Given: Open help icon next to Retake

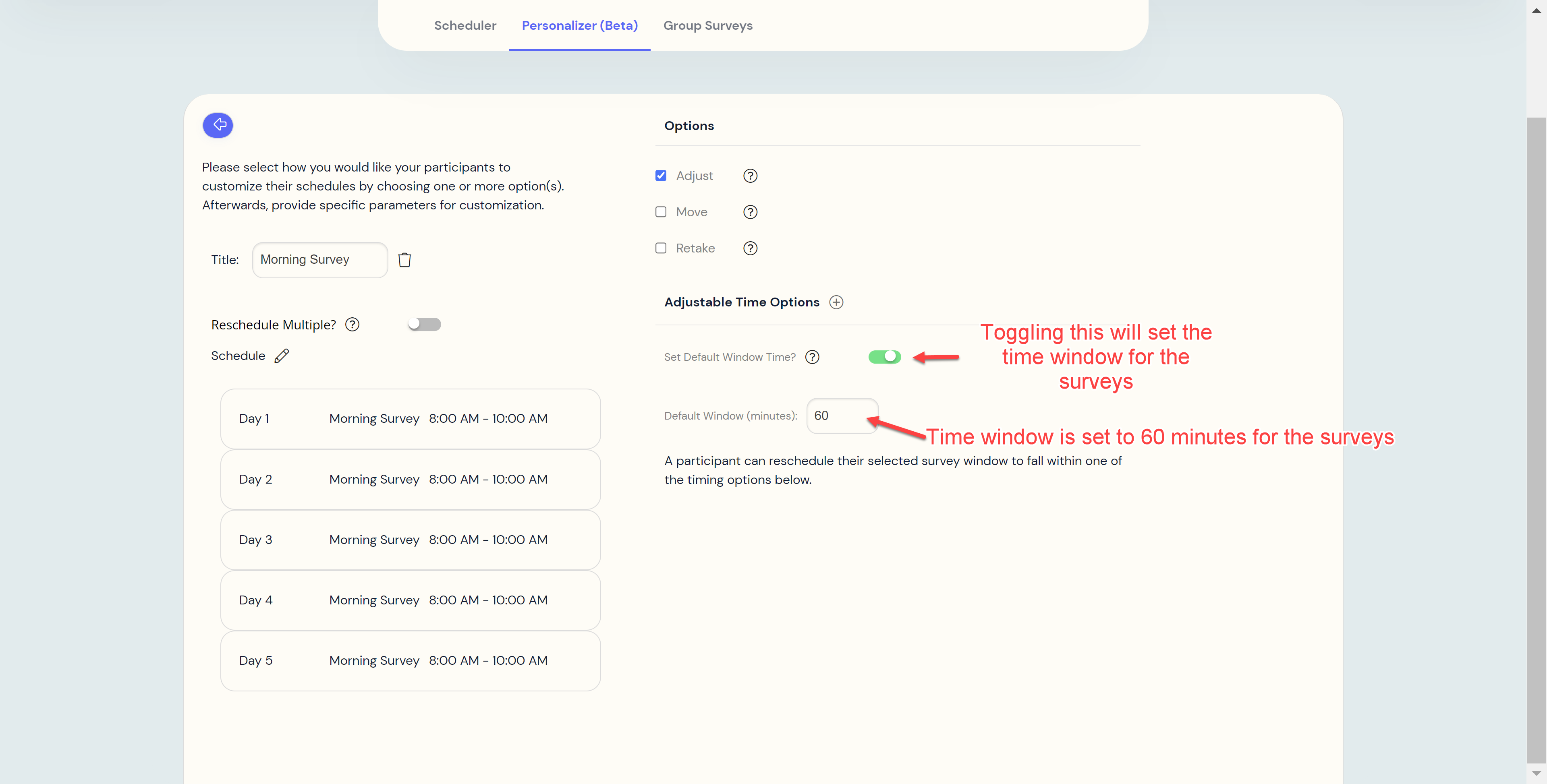Looking at the screenshot, I should tap(750, 248).
